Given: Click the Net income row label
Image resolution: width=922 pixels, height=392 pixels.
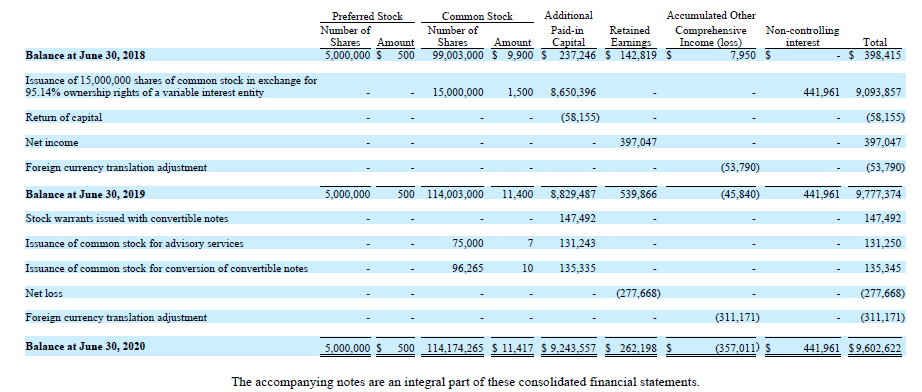Looking at the screenshot, I should pos(52,142).
